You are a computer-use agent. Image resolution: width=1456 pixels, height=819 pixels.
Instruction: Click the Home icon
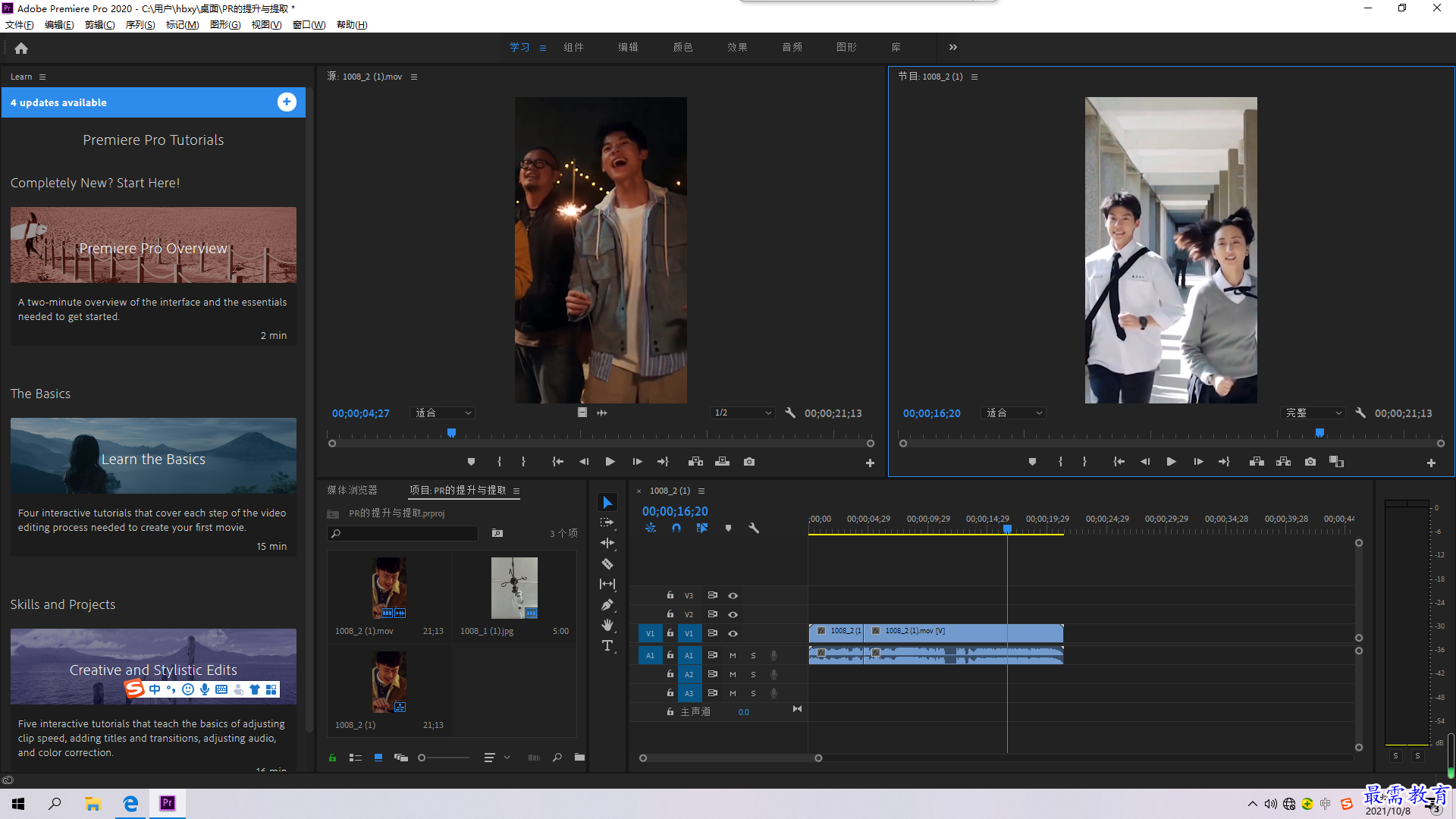pyautogui.click(x=21, y=48)
